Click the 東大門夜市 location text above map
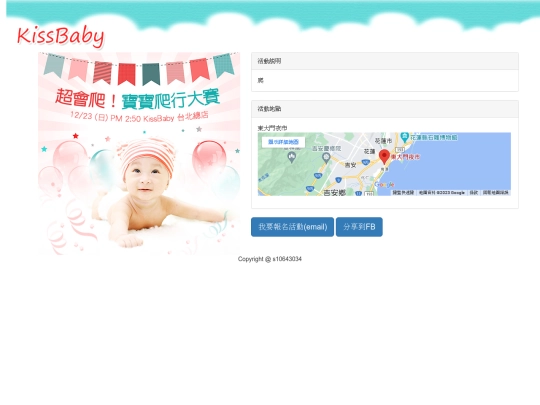 pyautogui.click(x=272, y=128)
